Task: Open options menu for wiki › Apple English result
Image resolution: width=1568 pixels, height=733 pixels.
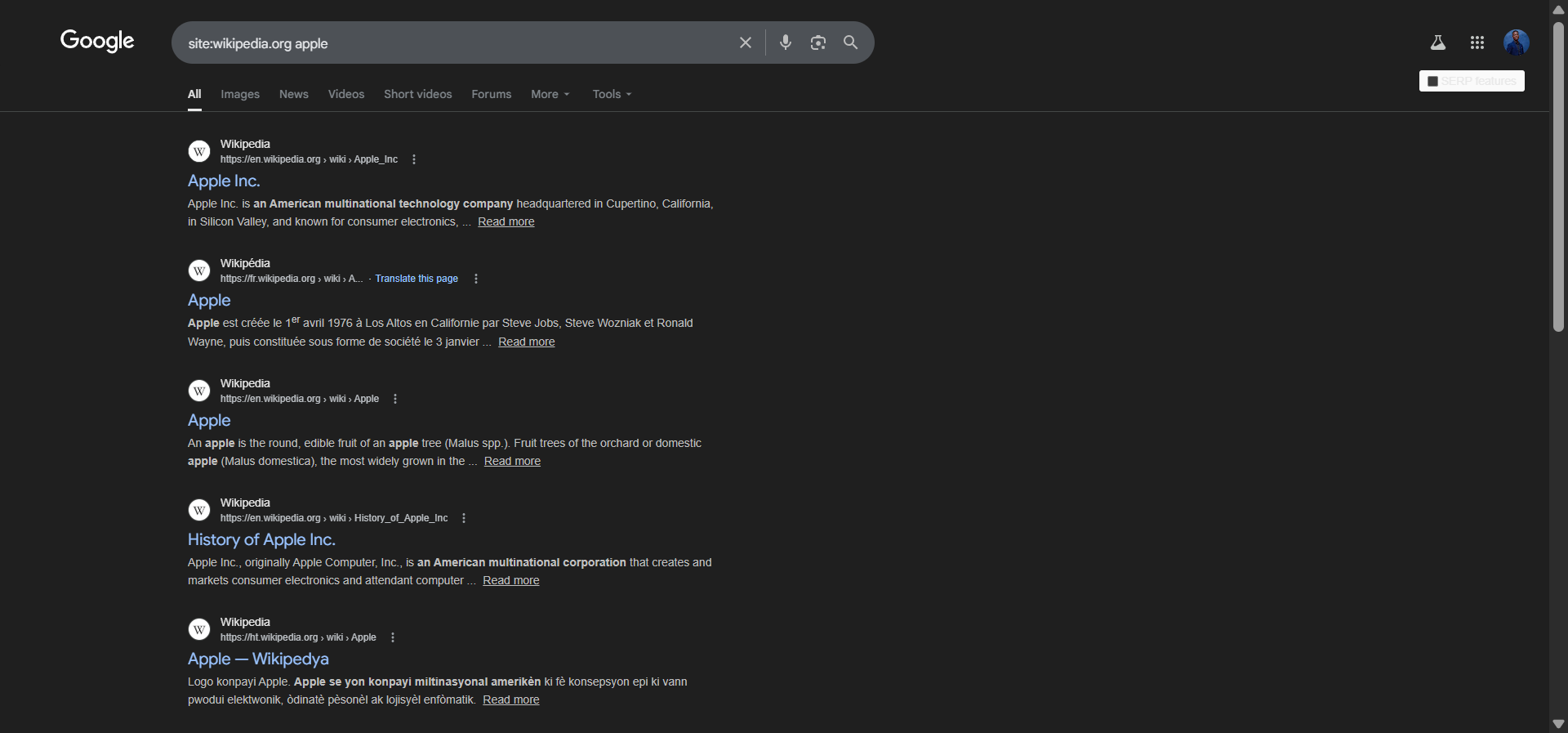Action: [x=395, y=399]
